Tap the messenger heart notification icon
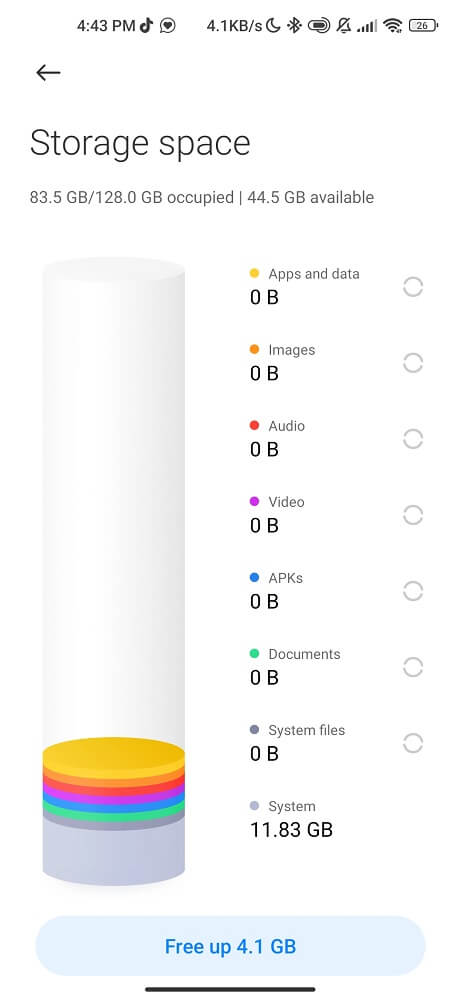Viewport: 461px width, 1000px height. click(x=168, y=26)
